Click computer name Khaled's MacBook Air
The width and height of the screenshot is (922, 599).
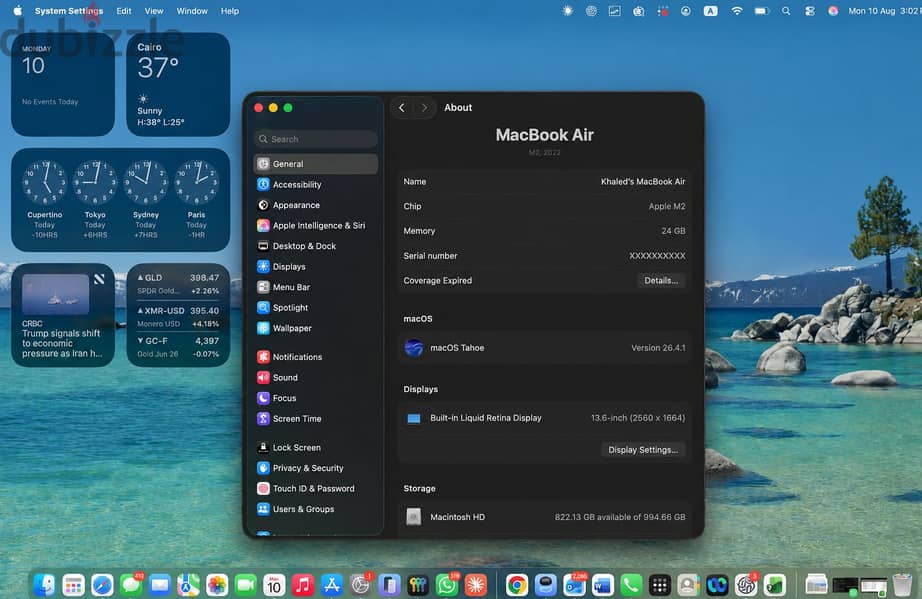click(x=643, y=182)
